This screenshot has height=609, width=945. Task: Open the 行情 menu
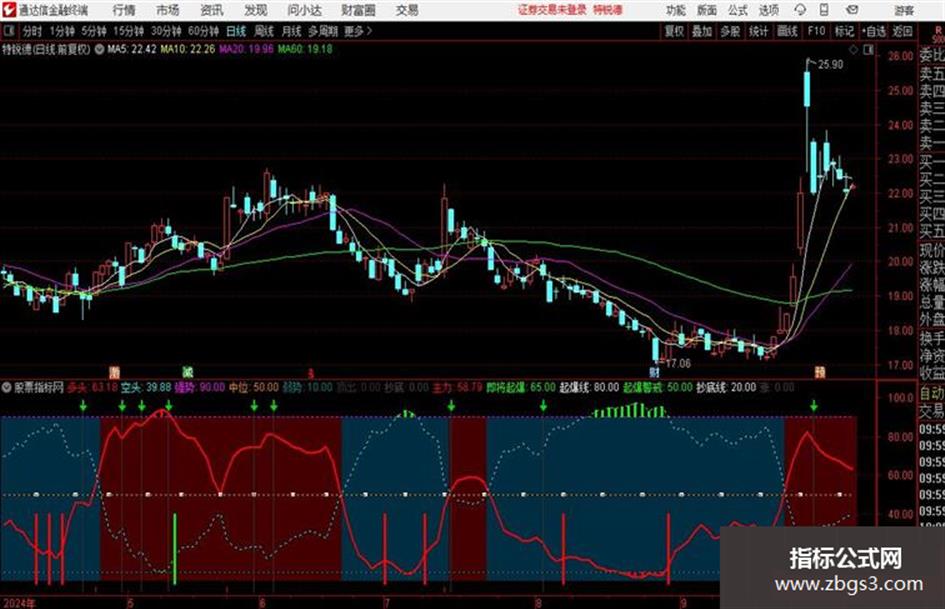tap(124, 10)
